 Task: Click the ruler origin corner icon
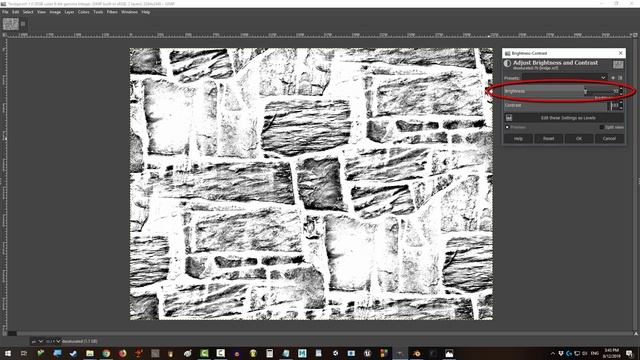point(4,36)
